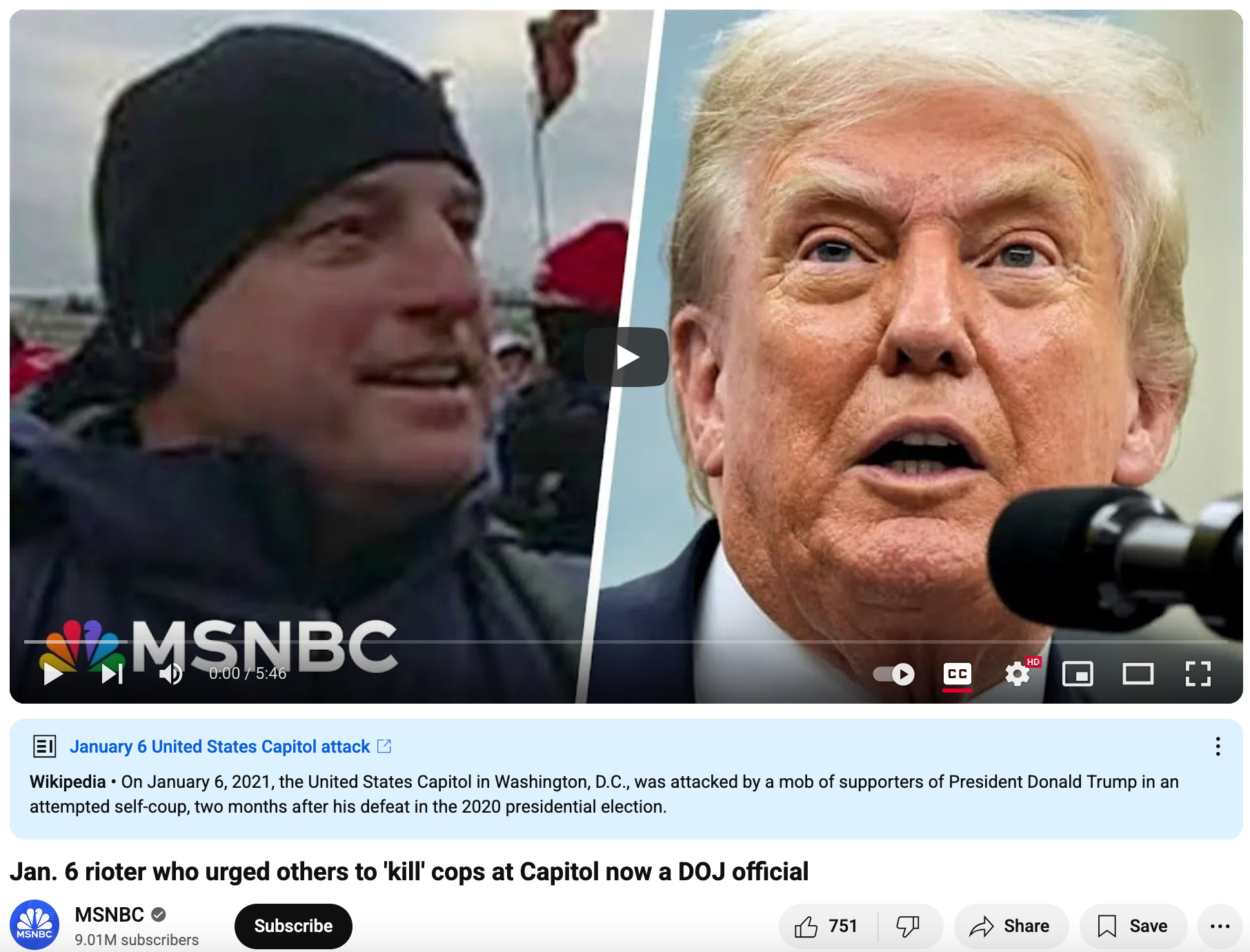Click the Wikipedia context article icon
This screenshot has width=1250, height=952.
(x=45, y=746)
